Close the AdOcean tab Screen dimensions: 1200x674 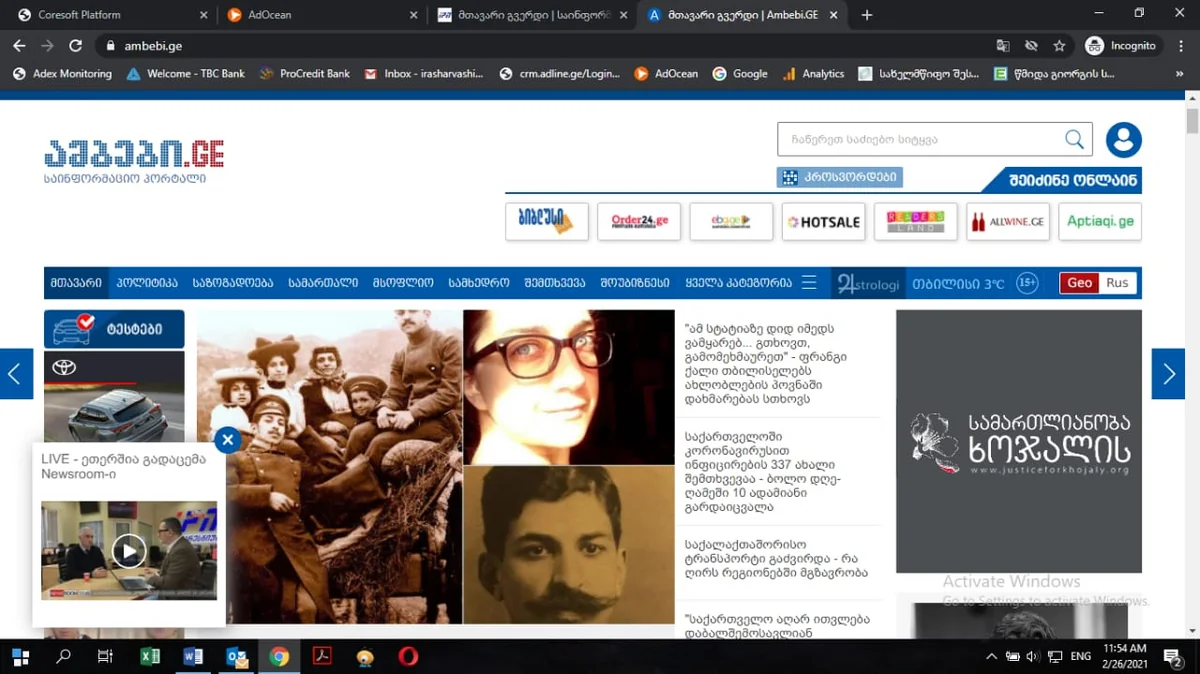coord(414,15)
